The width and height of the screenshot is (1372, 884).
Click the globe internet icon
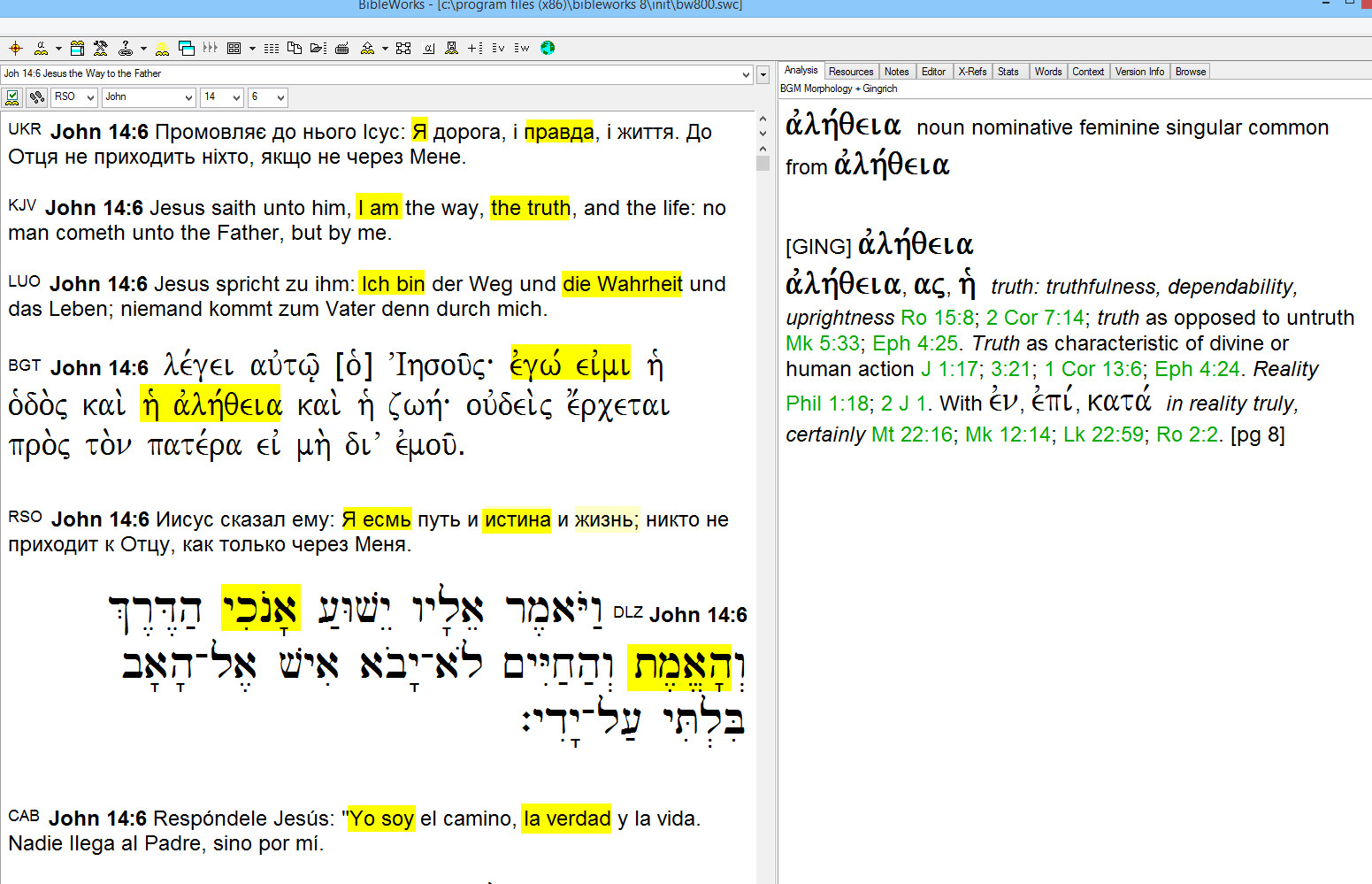[548, 48]
